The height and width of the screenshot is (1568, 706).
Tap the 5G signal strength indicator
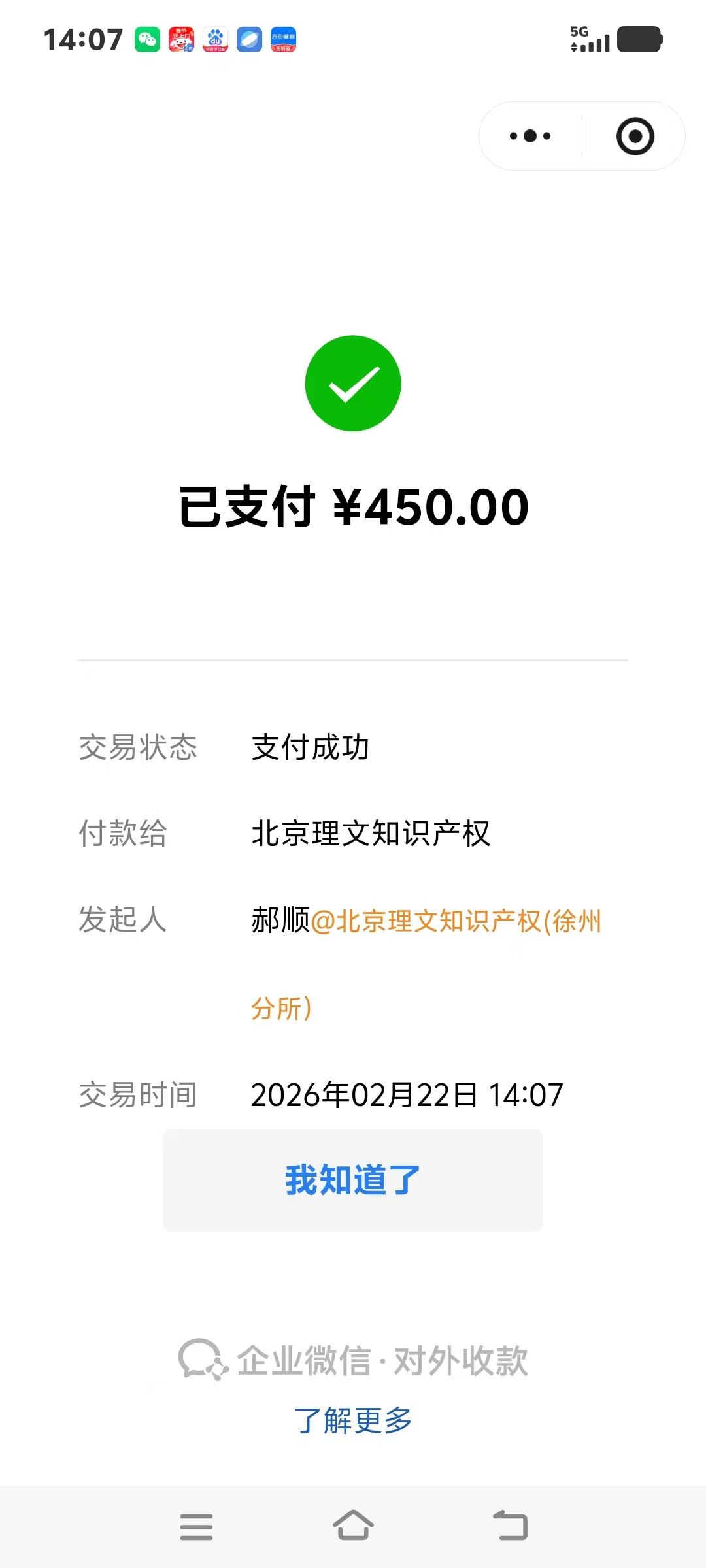(x=590, y=39)
